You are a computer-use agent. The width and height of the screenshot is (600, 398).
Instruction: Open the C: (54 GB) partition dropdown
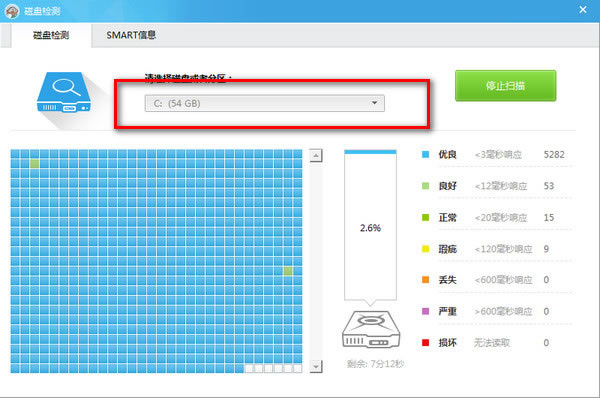[264, 103]
